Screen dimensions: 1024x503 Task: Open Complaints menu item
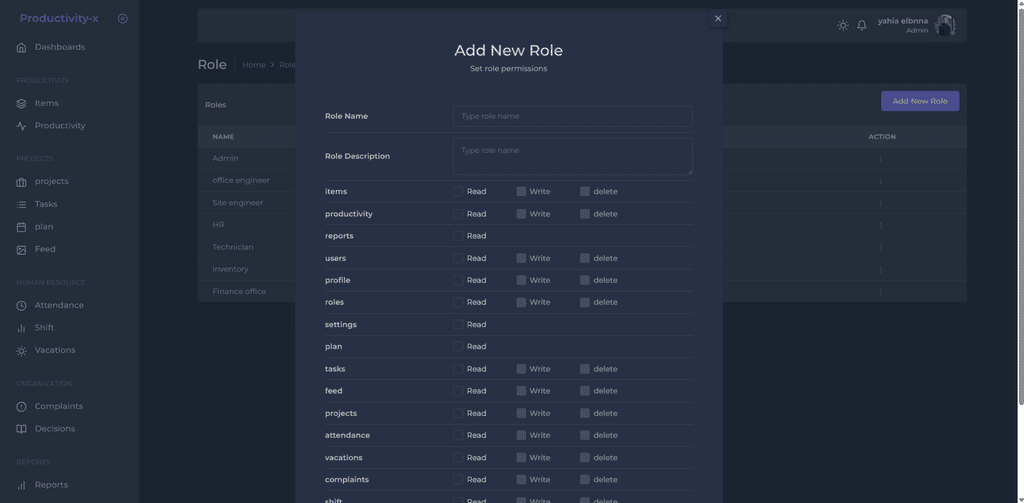59,406
